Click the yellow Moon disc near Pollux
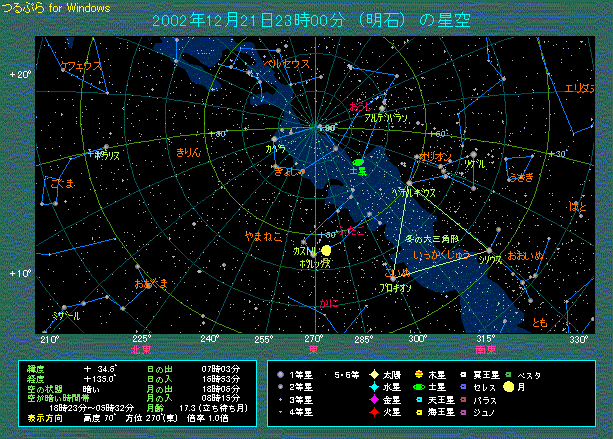Viewport: 613px width, 439px height. click(x=326, y=248)
